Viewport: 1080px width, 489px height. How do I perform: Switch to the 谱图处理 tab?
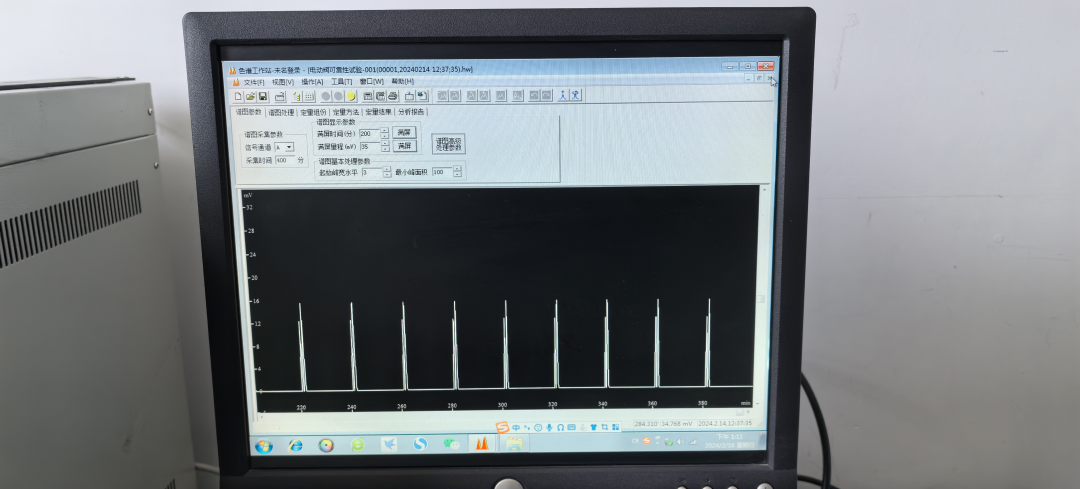281,112
